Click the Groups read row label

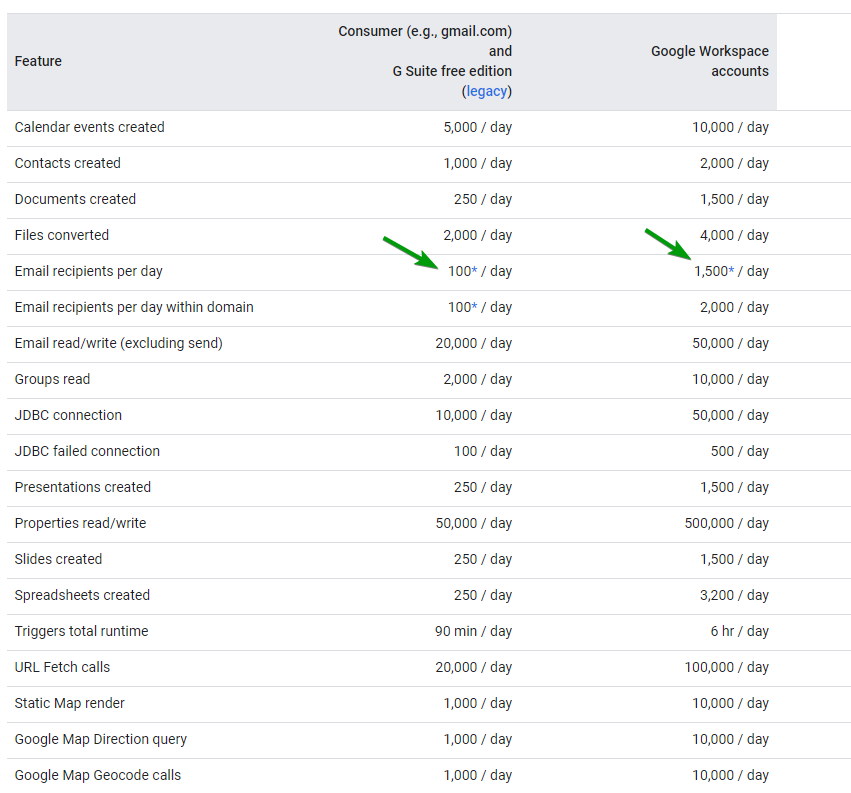[x=52, y=379]
